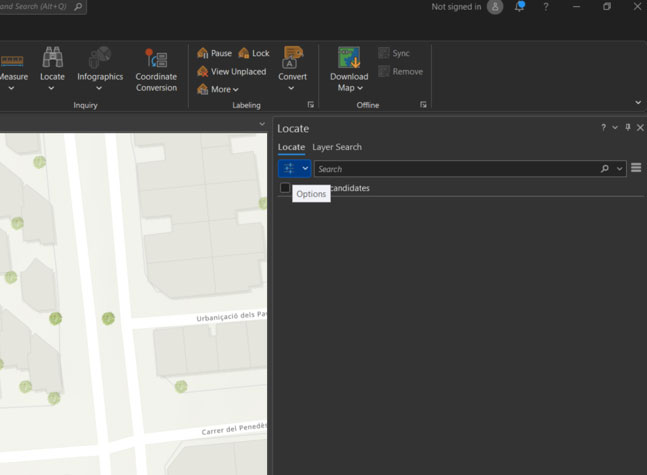Click the Convert labels icon

293,57
